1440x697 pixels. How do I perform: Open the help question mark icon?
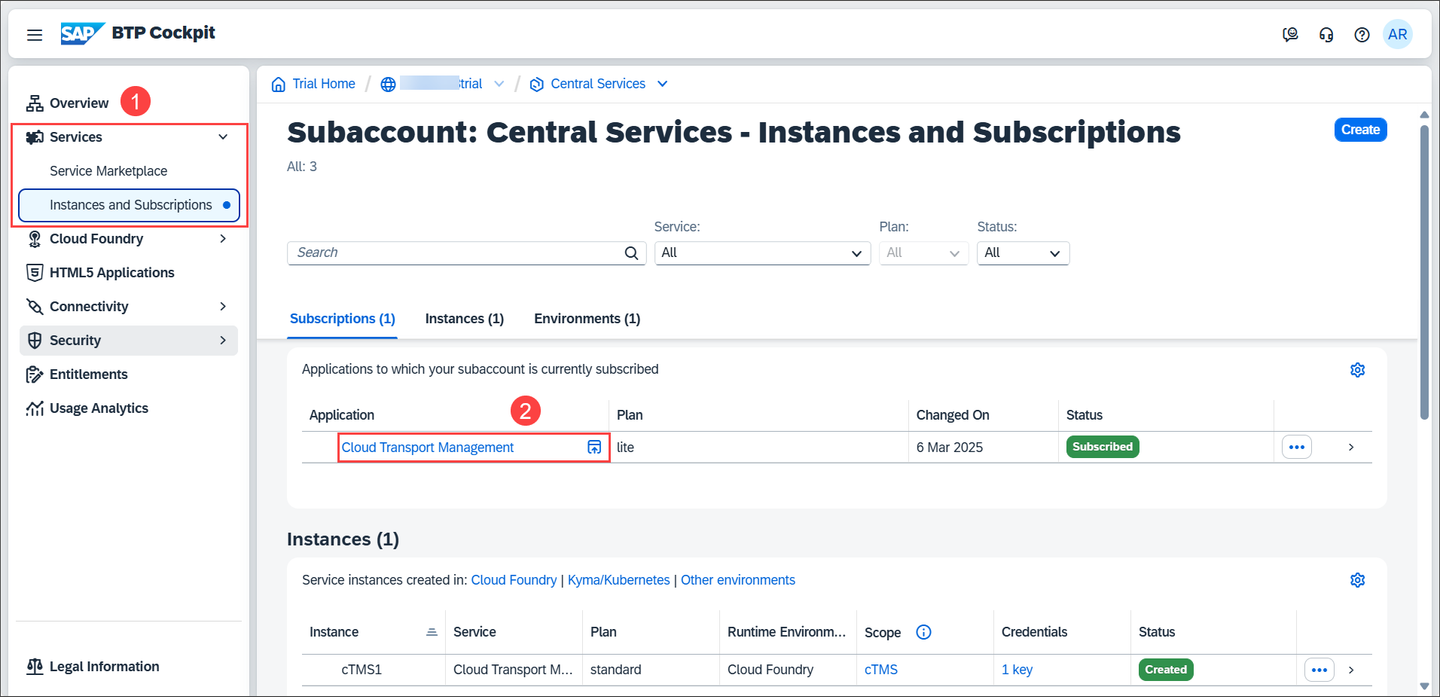(1362, 35)
